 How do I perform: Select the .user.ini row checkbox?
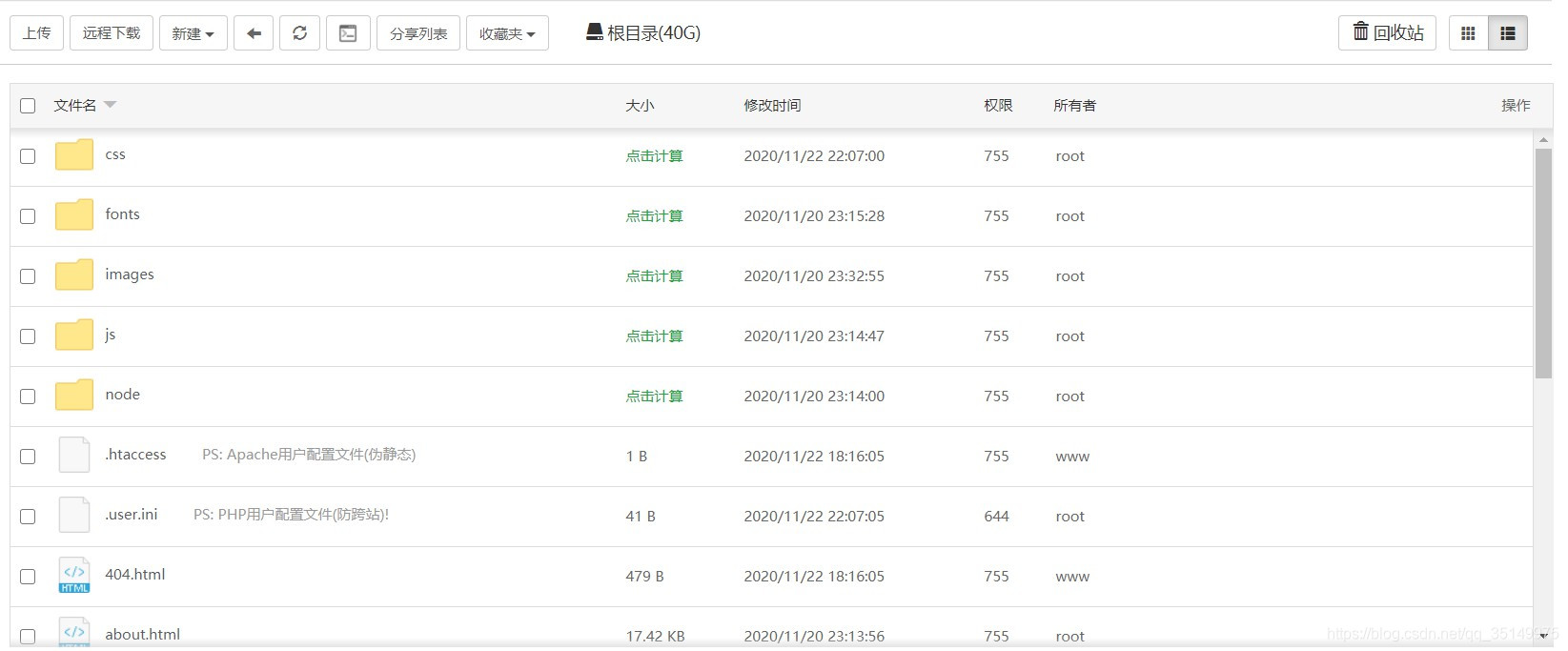point(28,517)
